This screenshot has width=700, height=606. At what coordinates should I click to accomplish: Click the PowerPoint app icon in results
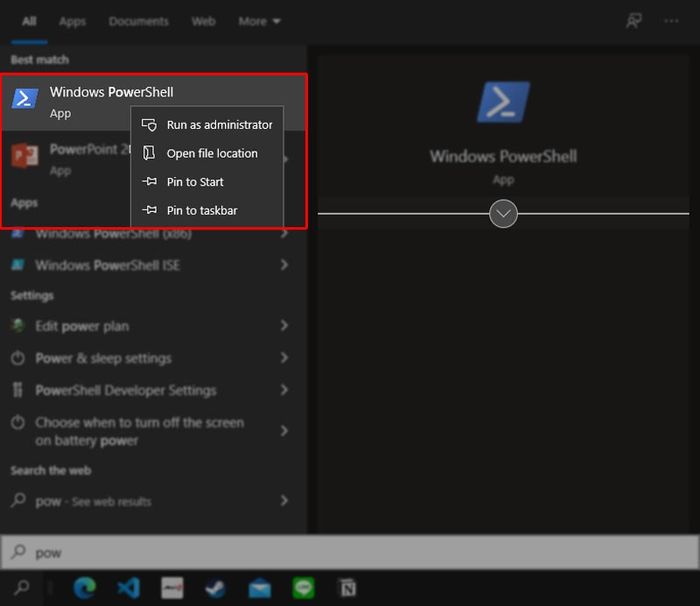(x=25, y=155)
